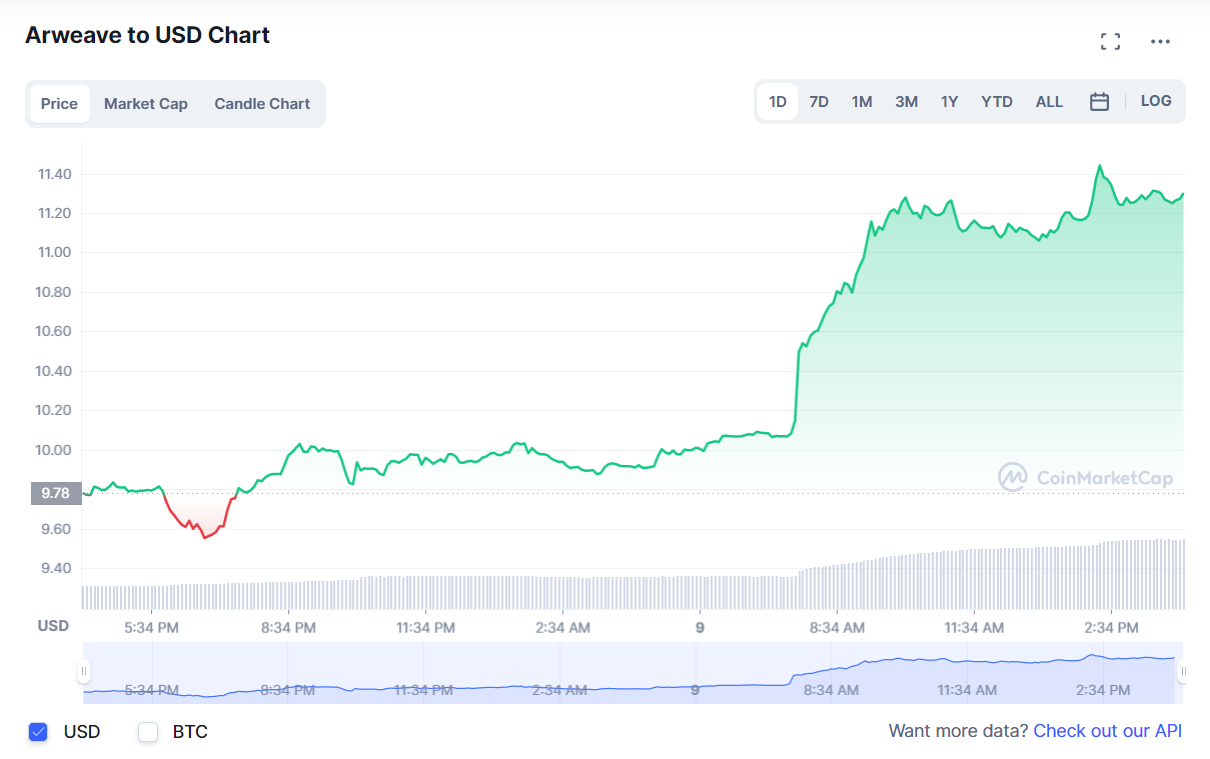Select the 7D time range
This screenshot has height=759, width=1210.
tap(819, 102)
